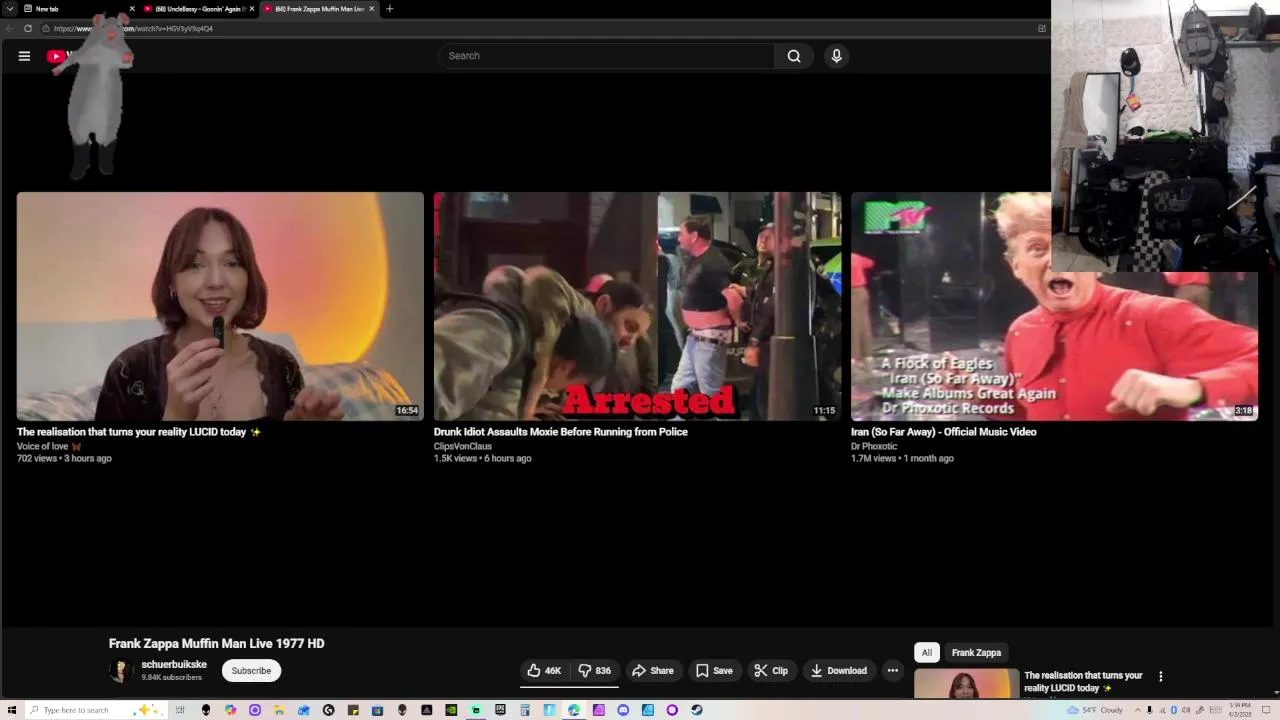1280x720 pixels.
Task: Open the YouTube hamburger guide menu
Action: coord(24,56)
